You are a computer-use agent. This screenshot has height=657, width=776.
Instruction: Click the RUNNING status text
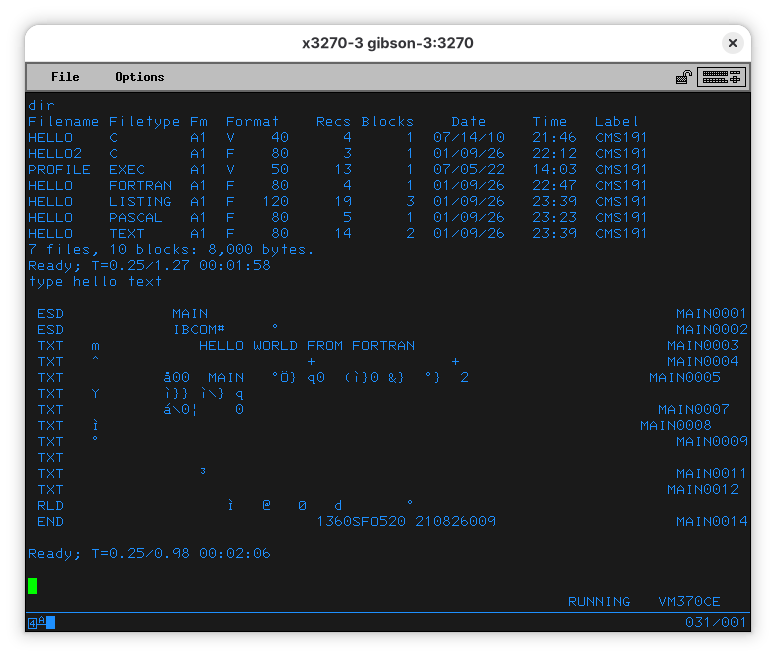(x=599, y=602)
